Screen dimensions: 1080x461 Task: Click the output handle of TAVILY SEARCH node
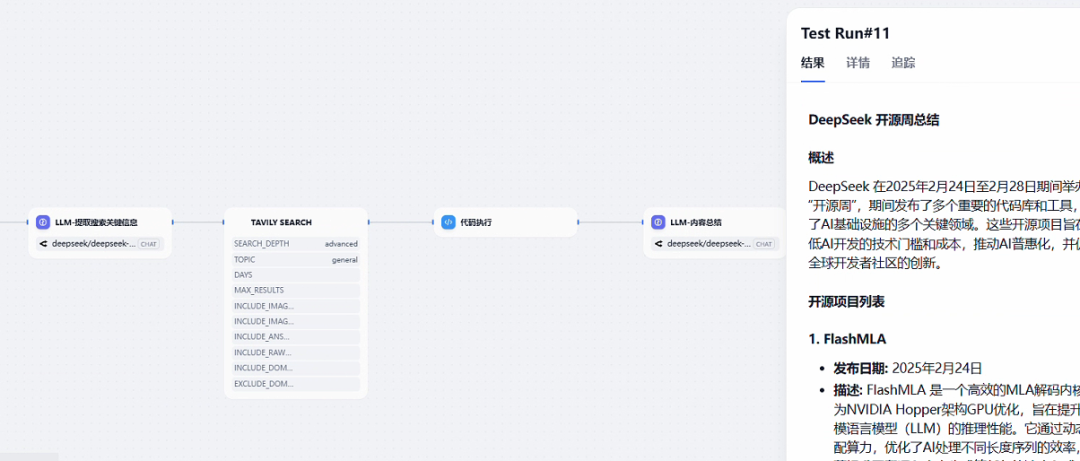point(368,222)
